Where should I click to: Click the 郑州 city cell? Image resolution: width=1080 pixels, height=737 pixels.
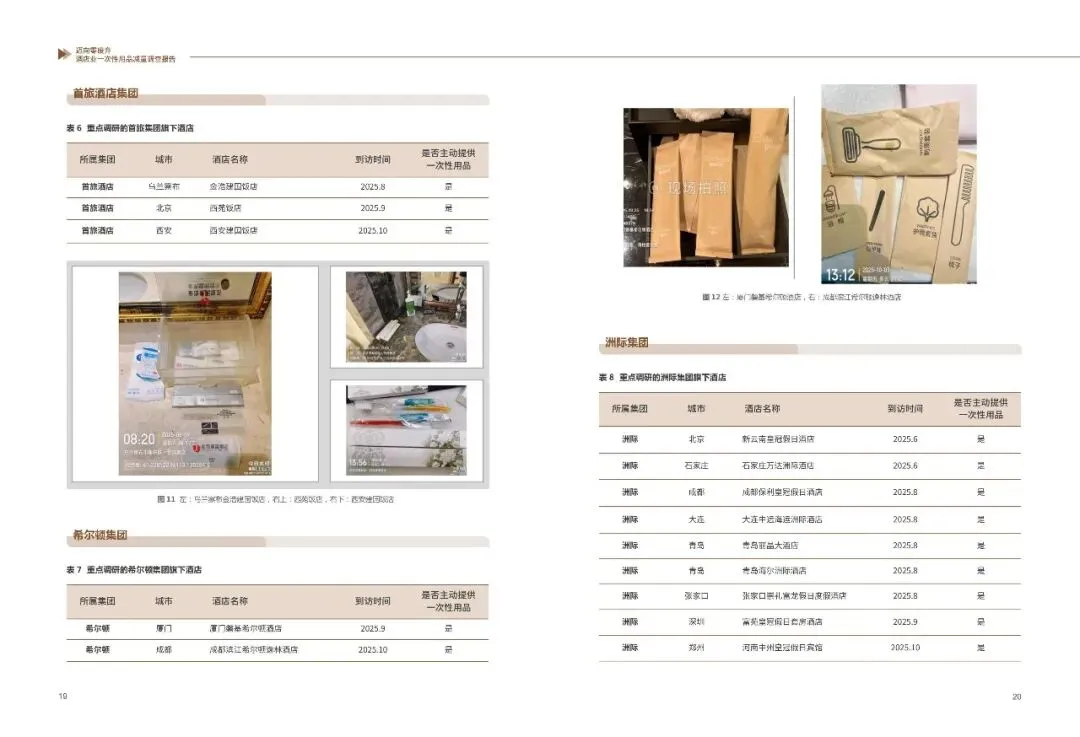tap(696, 647)
